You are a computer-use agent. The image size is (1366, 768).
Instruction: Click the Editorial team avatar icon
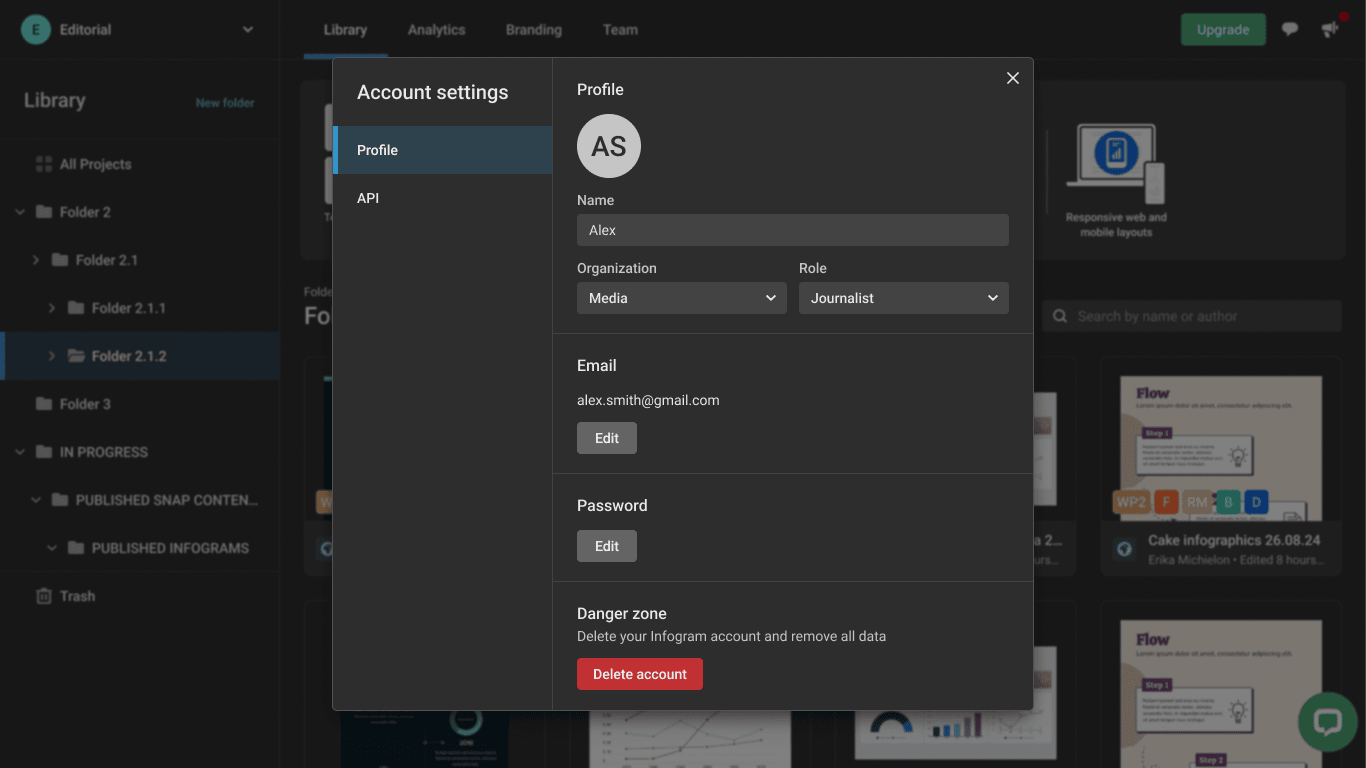coord(36,30)
